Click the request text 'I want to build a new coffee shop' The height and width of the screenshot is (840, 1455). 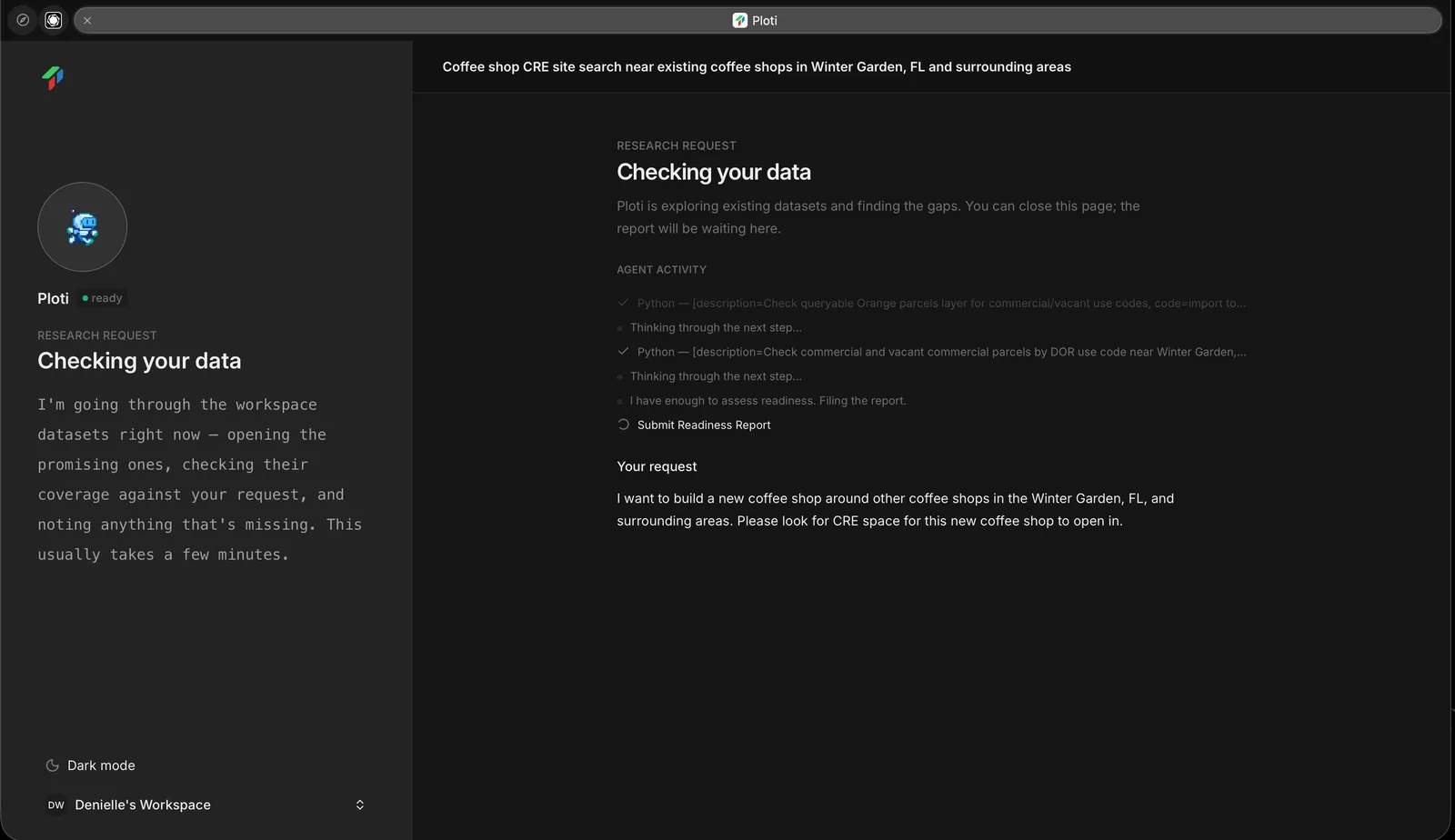tap(895, 509)
